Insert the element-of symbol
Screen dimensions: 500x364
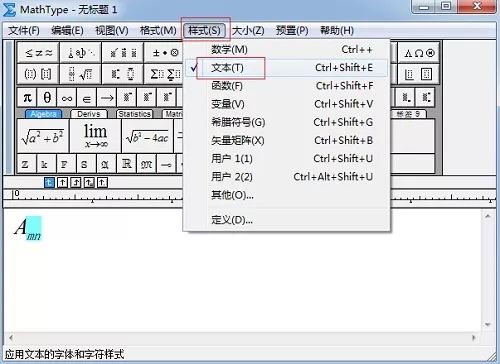pyautogui.click(x=87, y=98)
